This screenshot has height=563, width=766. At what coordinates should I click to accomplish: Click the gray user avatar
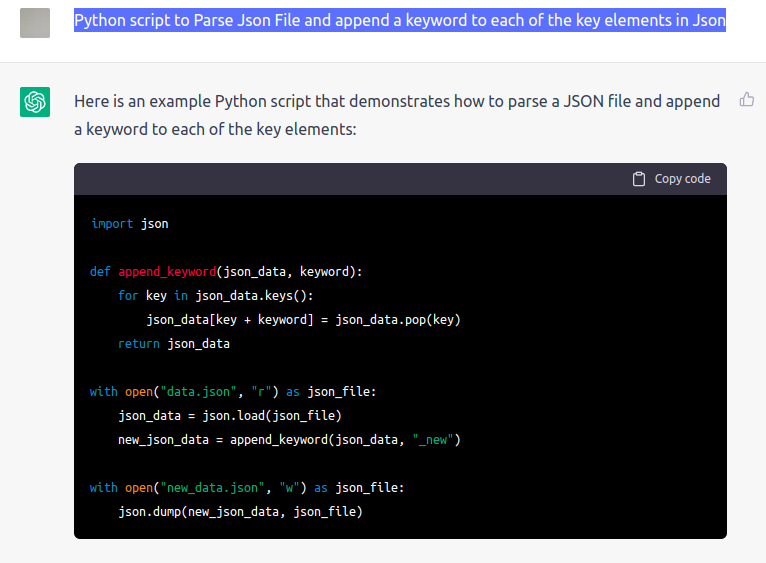point(35,23)
